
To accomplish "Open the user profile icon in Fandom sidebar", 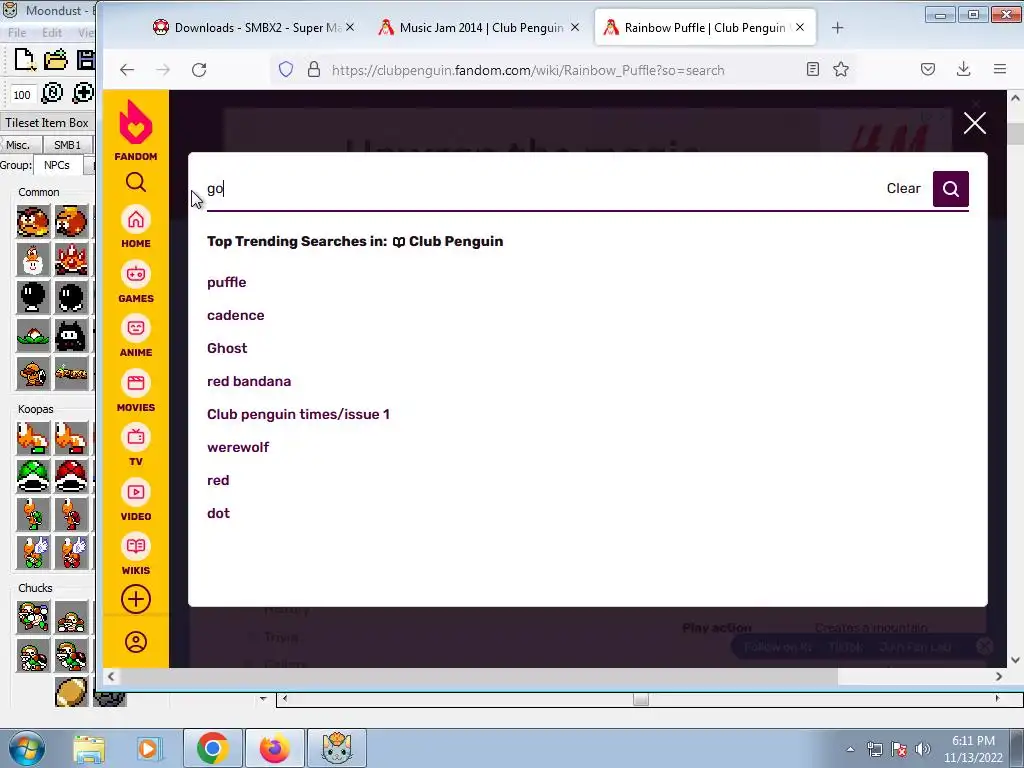I will click(136, 642).
